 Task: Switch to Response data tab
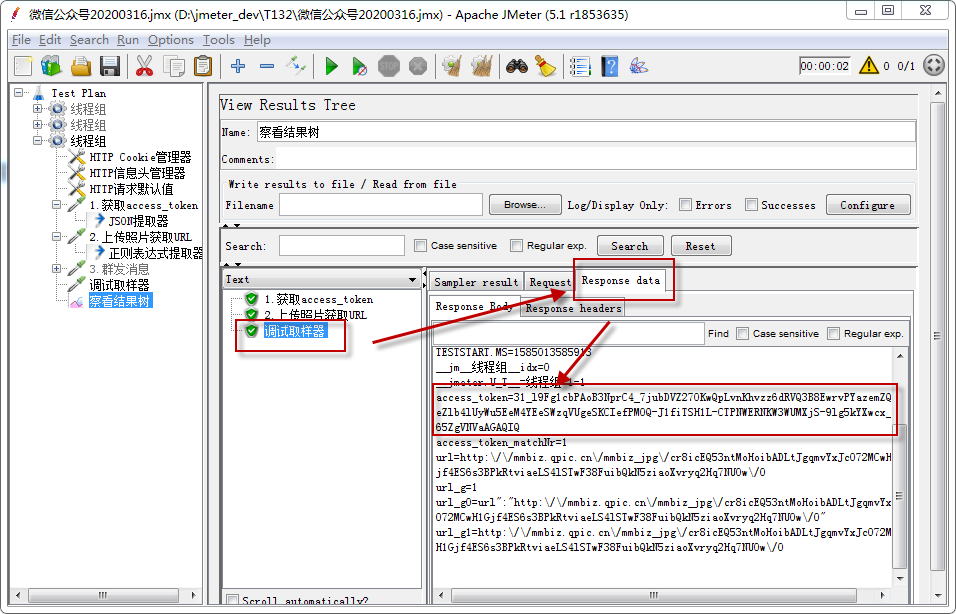621,280
